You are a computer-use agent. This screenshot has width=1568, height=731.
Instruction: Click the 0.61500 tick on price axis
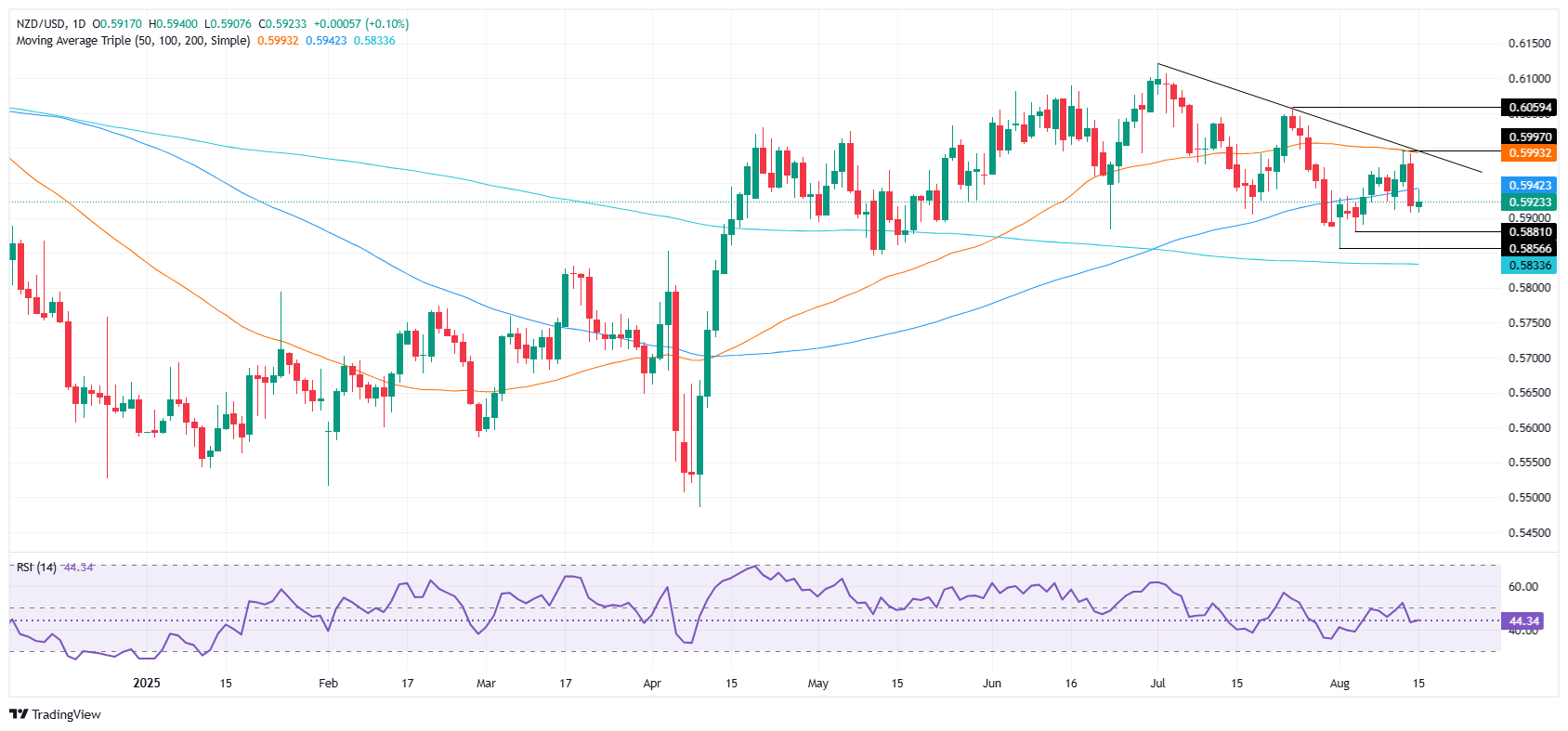[x=1529, y=44]
